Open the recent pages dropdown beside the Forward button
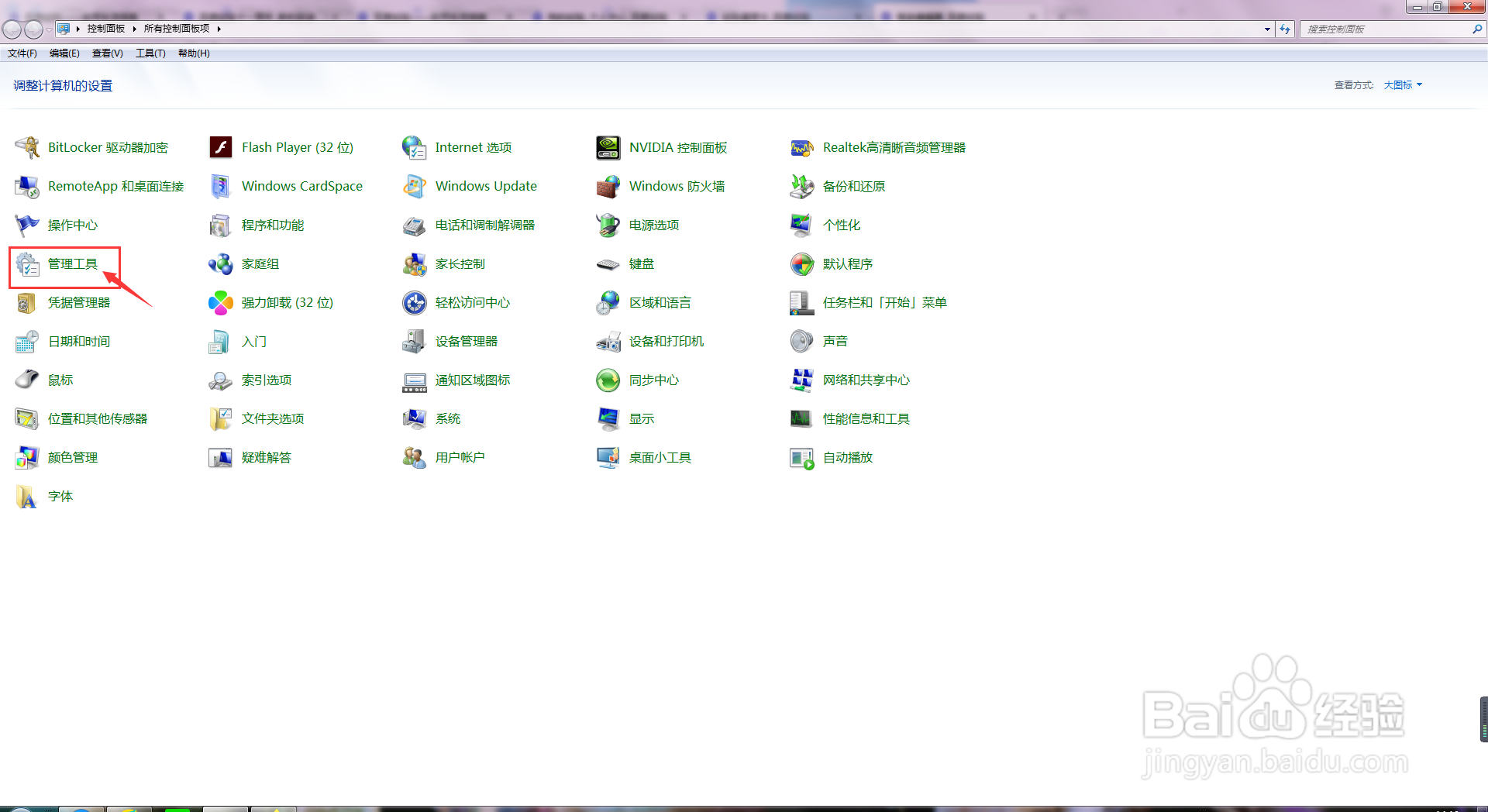1488x812 pixels. pyautogui.click(x=49, y=29)
